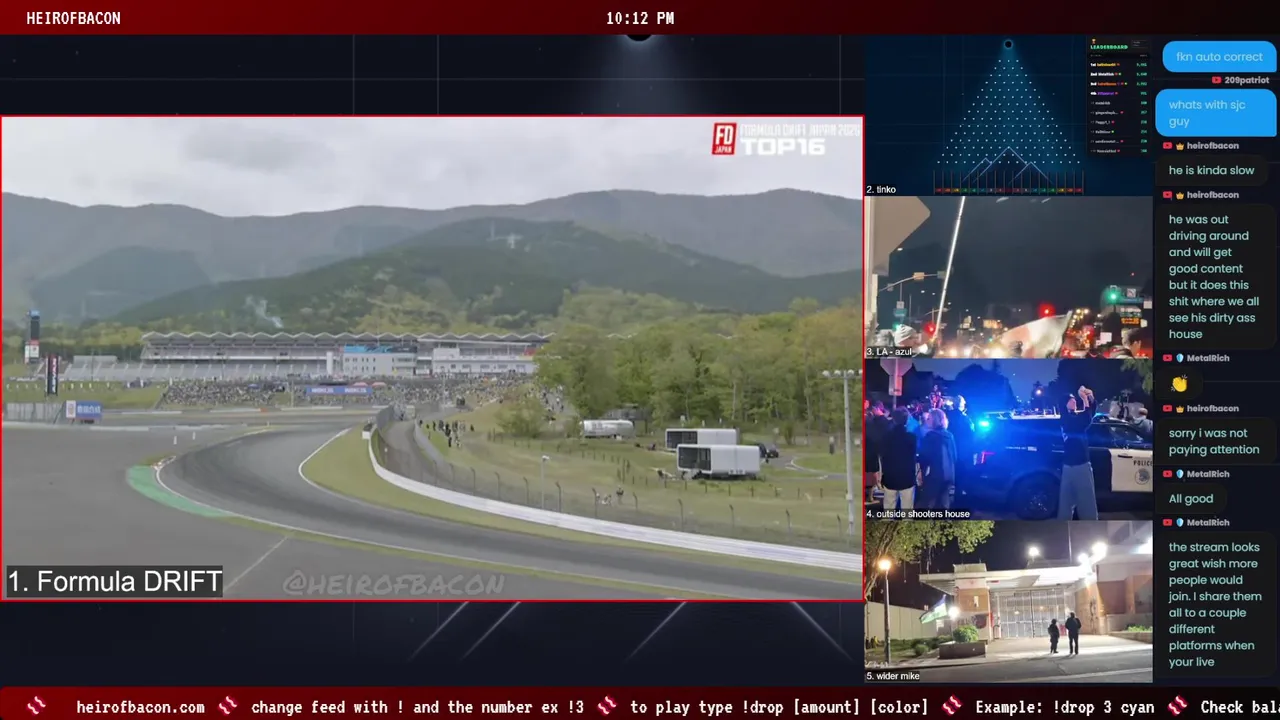The image size is (1280, 720).
Task: Click the LEADERBOARD heading
Action: point(1108,47)
